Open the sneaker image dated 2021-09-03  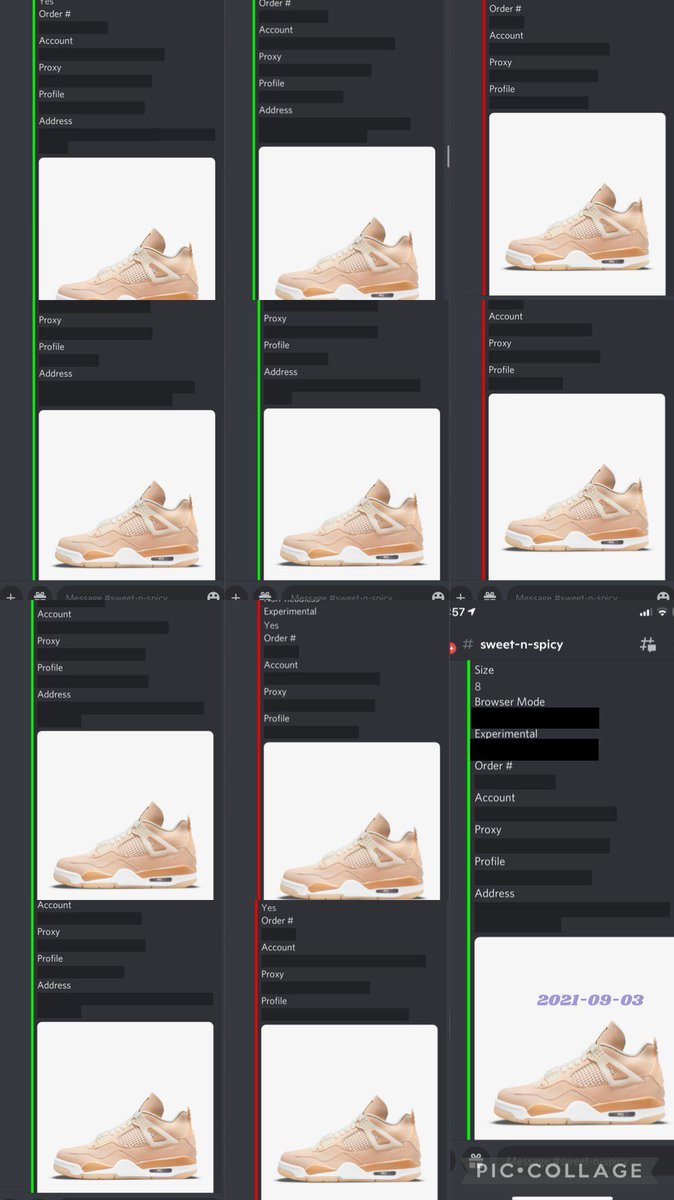point(574,1038)
